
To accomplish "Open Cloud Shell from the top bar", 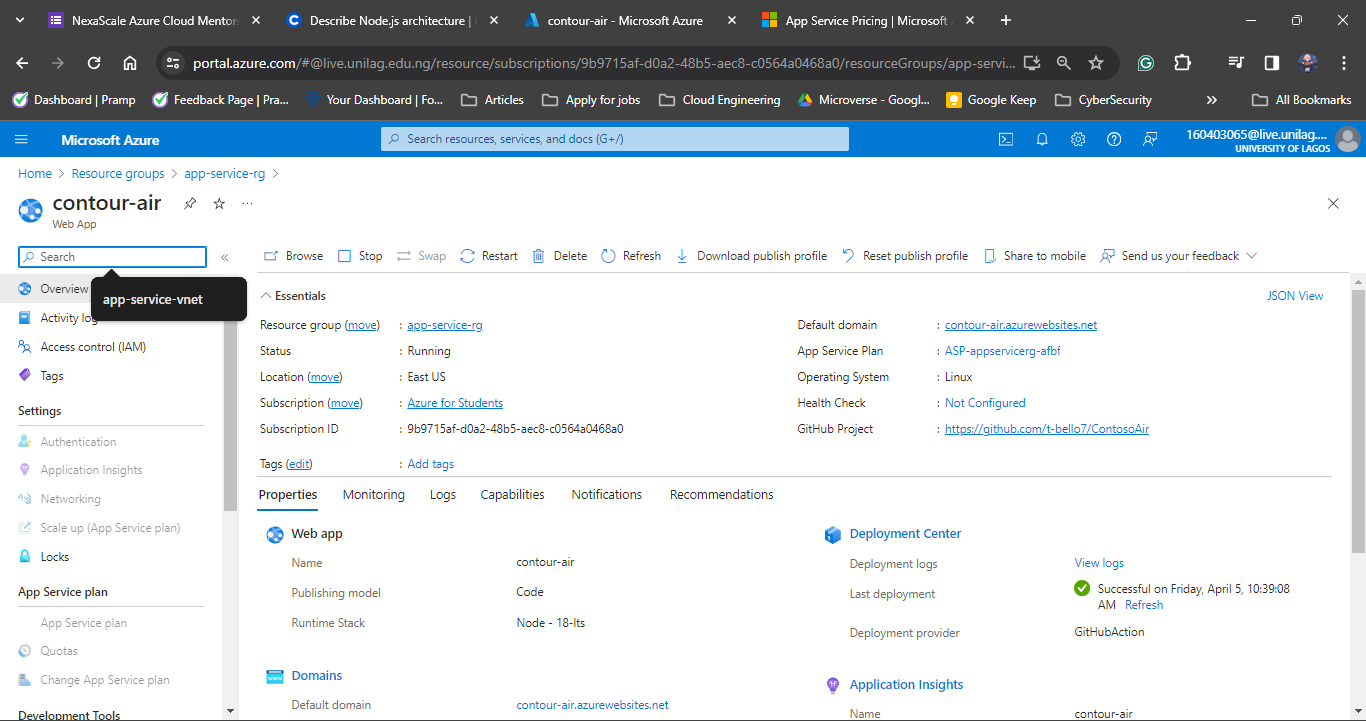I will (1006, 140).
